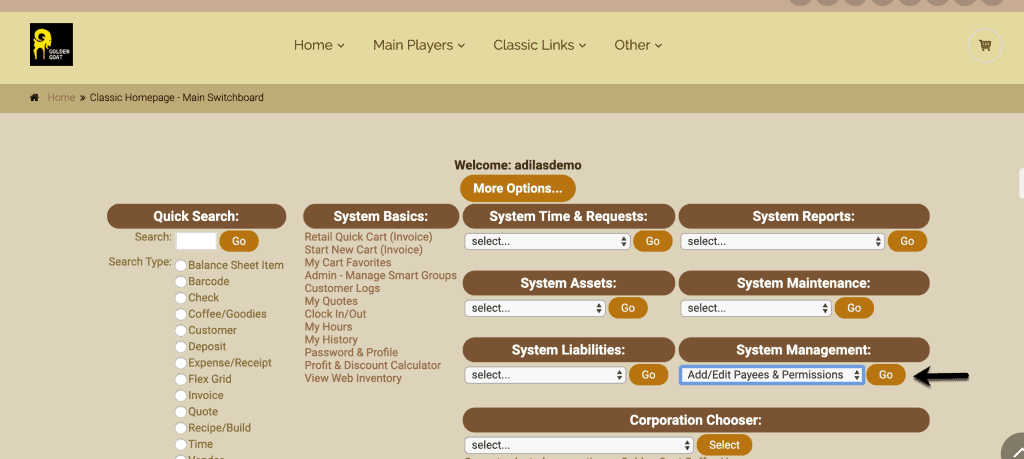The image size is (1024, 459).
Task: Open System Assets dropdown
Action: (x=535, y=308)
